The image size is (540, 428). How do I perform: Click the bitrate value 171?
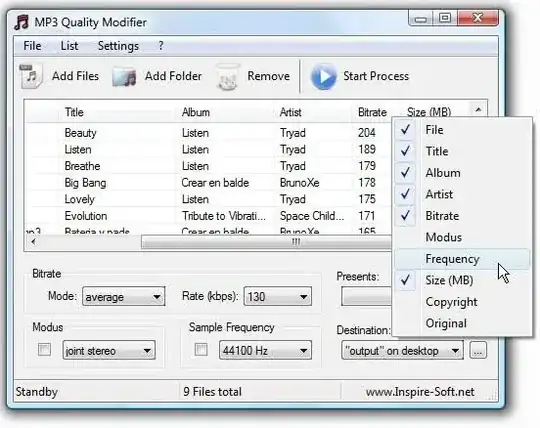pos(367,216)
